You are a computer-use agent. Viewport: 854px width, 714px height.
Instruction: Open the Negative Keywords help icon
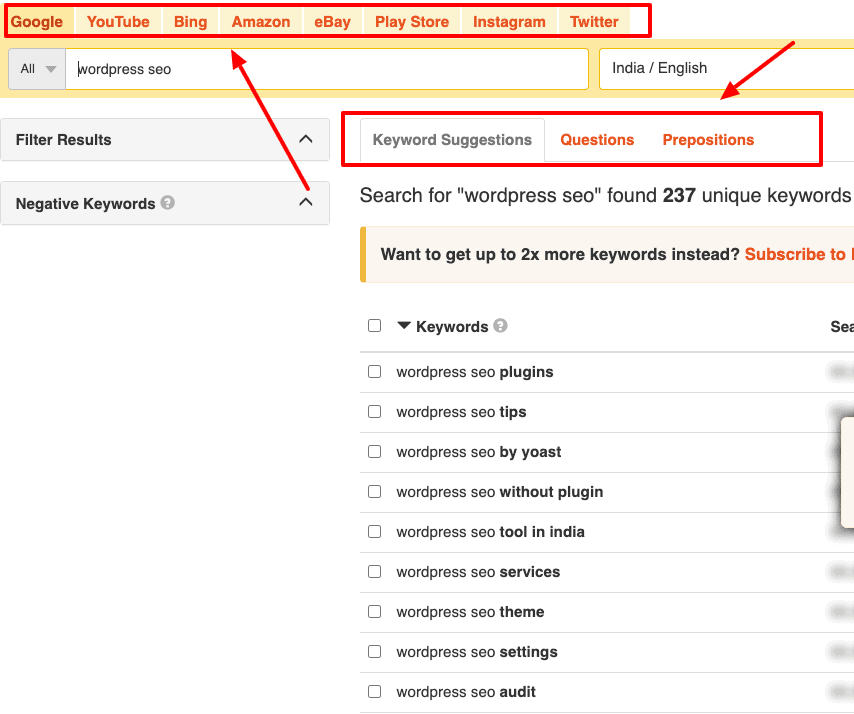pyautogui.click(x=168, y=203)
